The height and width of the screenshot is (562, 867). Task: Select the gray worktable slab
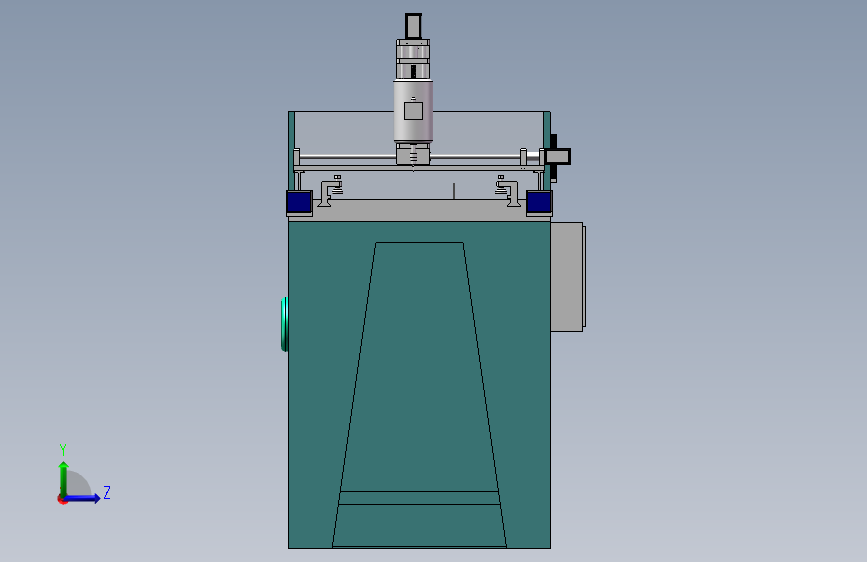pyautogui.click(x=419, y=210)
